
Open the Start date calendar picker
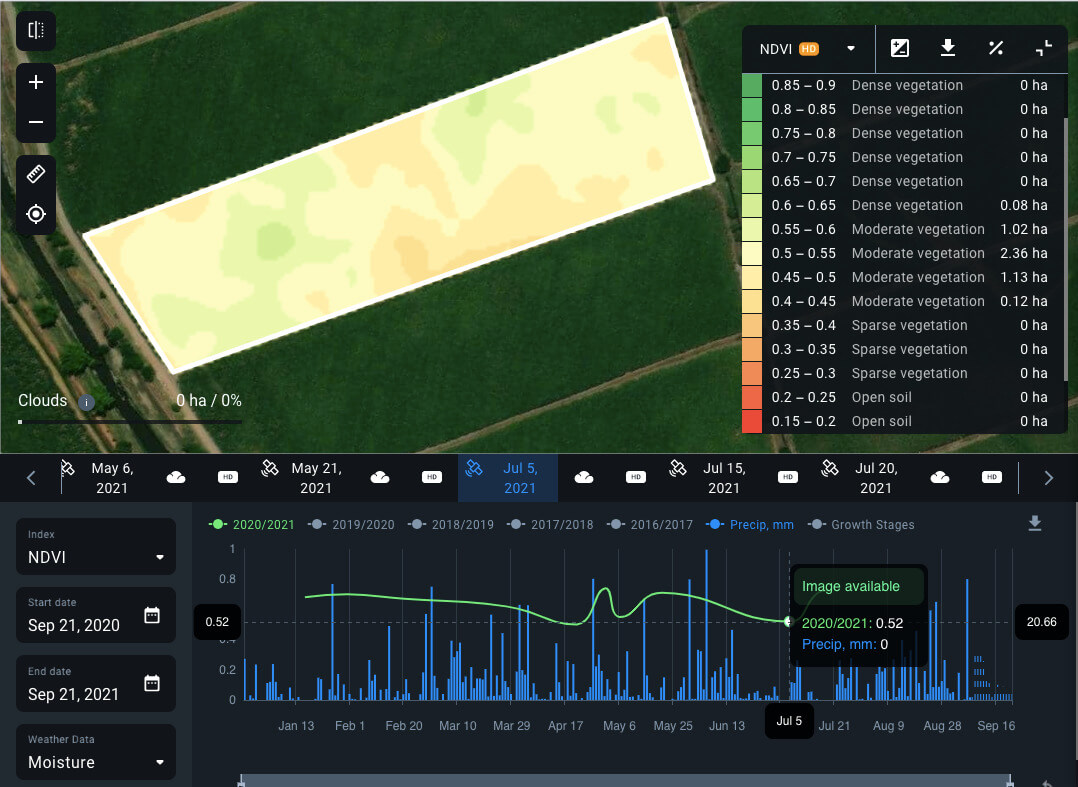pos(152,615)
